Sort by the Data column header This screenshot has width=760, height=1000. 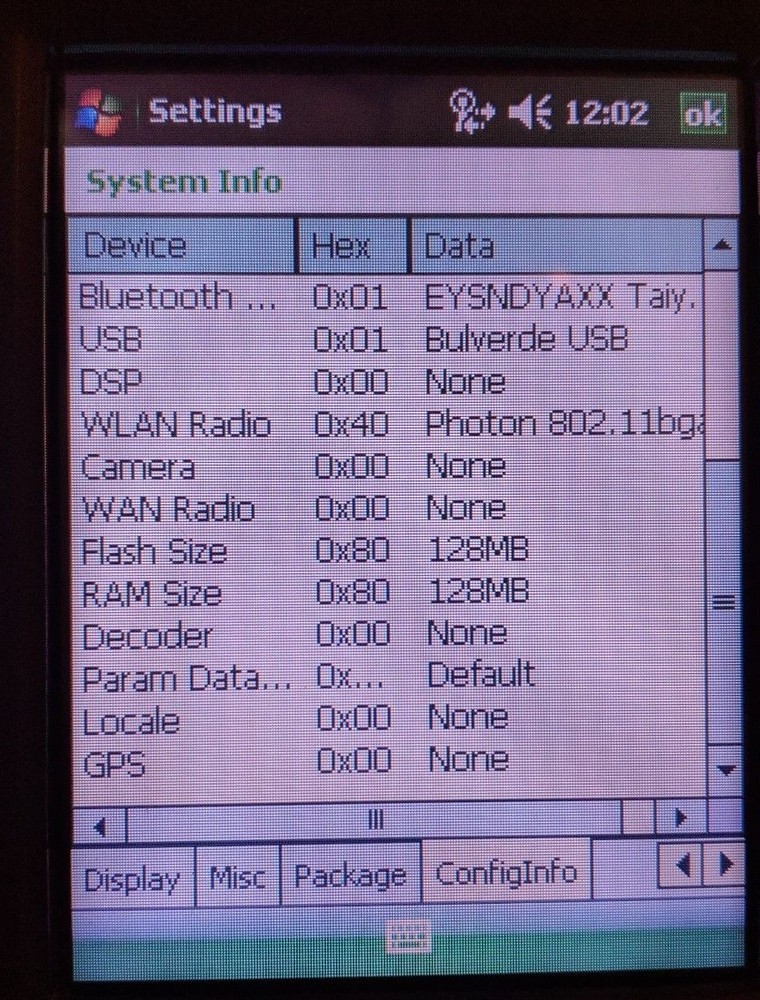point(557,246)
